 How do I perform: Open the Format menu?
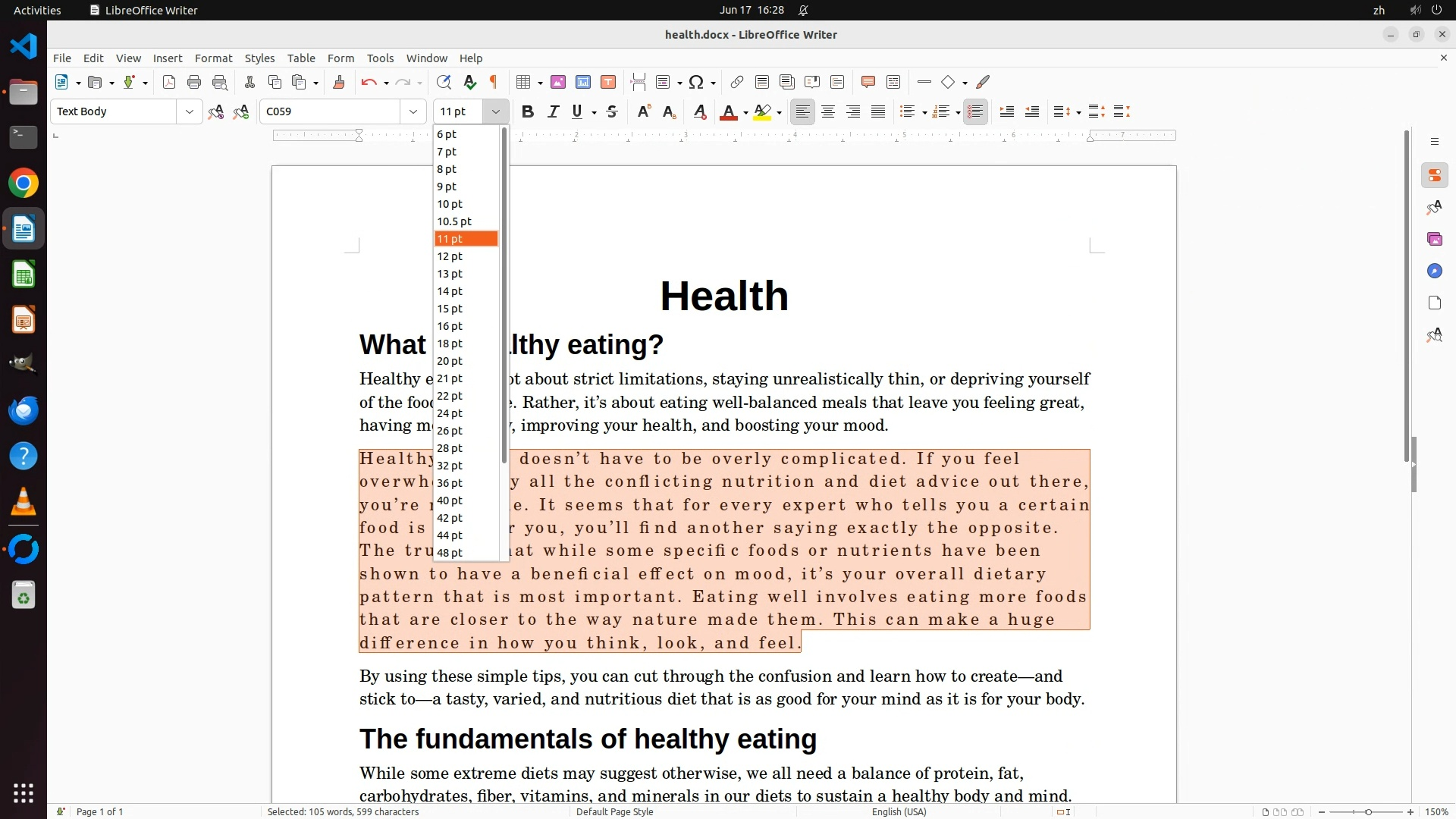tap(213, 58)
